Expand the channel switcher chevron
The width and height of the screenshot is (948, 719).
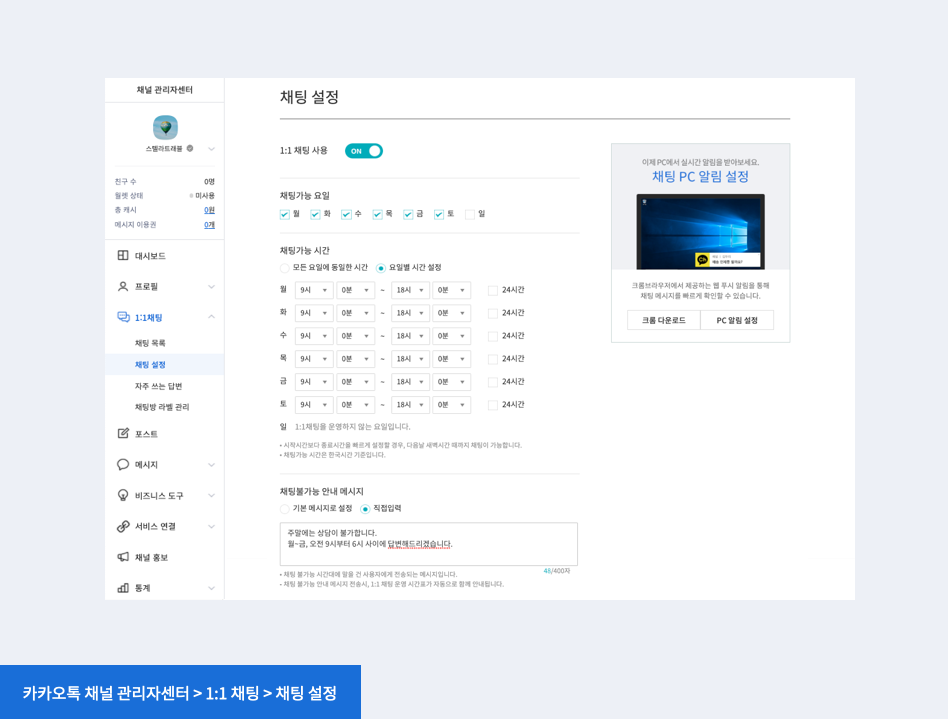tap(211, 149)
